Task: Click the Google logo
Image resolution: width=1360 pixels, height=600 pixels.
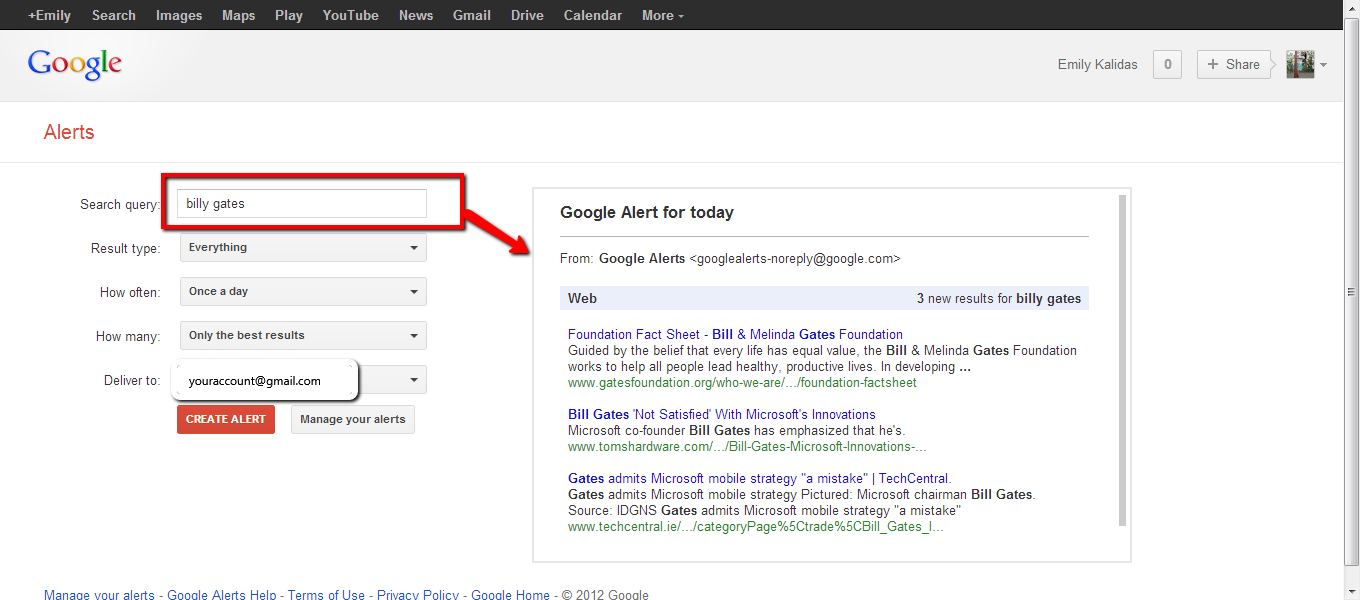Action: click(x=75, y=64)
